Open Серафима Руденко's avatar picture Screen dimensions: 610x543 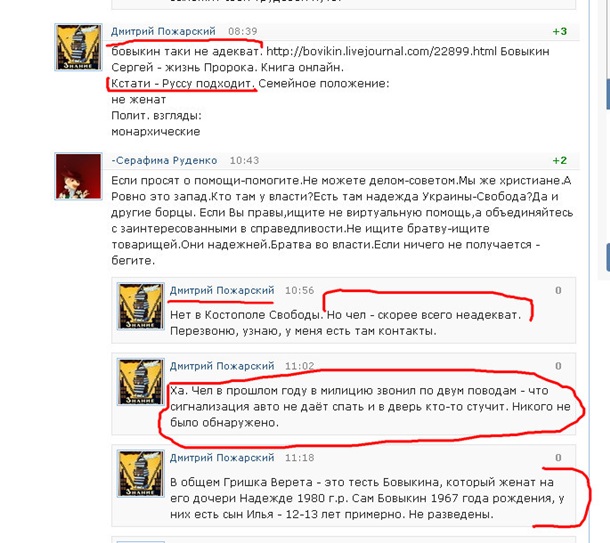pyautogui.click(x=78, y=176)
